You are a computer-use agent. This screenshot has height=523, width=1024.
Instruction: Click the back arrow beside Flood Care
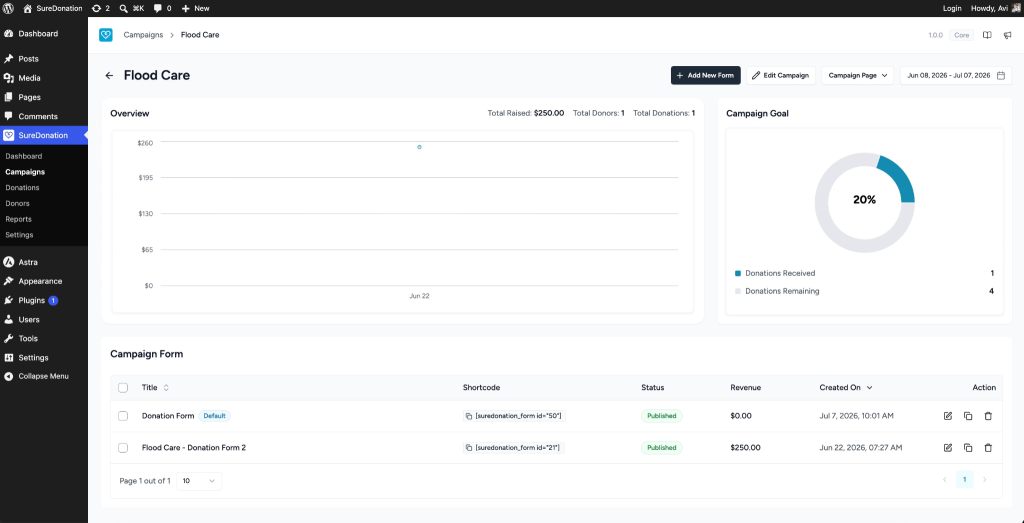coord(109,76)
